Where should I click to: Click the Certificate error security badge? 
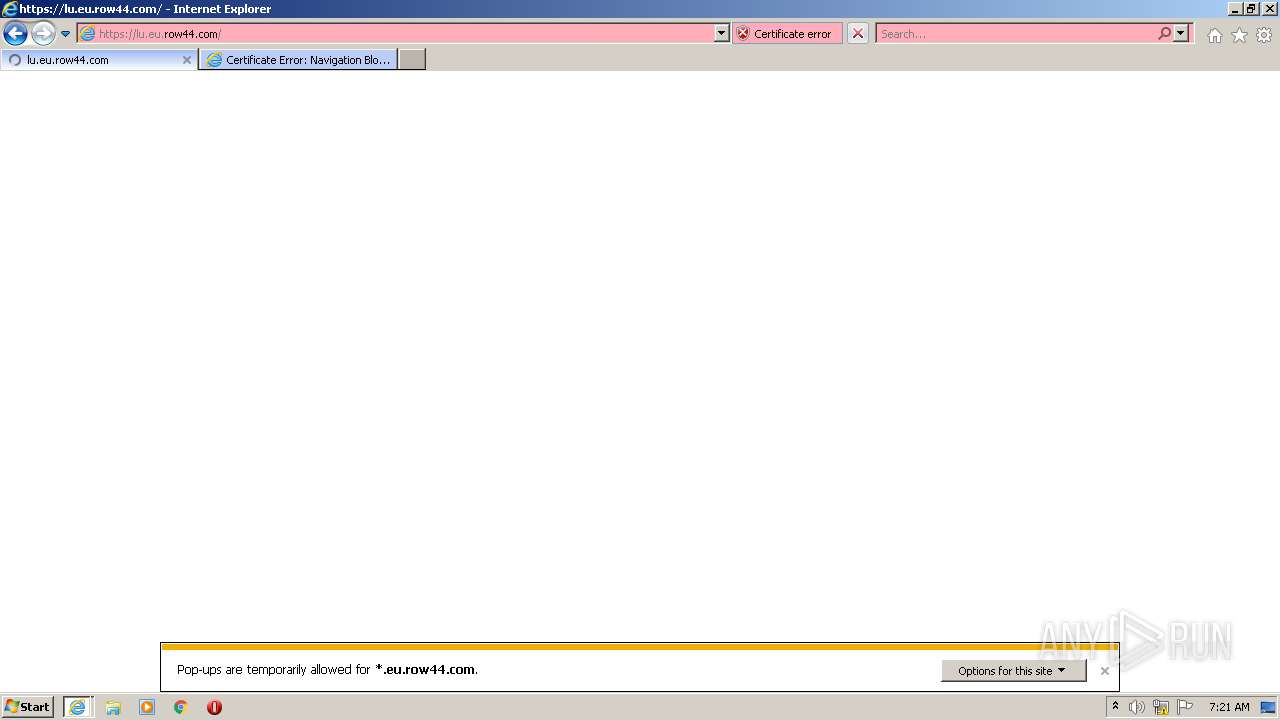[x=788, y=34]
